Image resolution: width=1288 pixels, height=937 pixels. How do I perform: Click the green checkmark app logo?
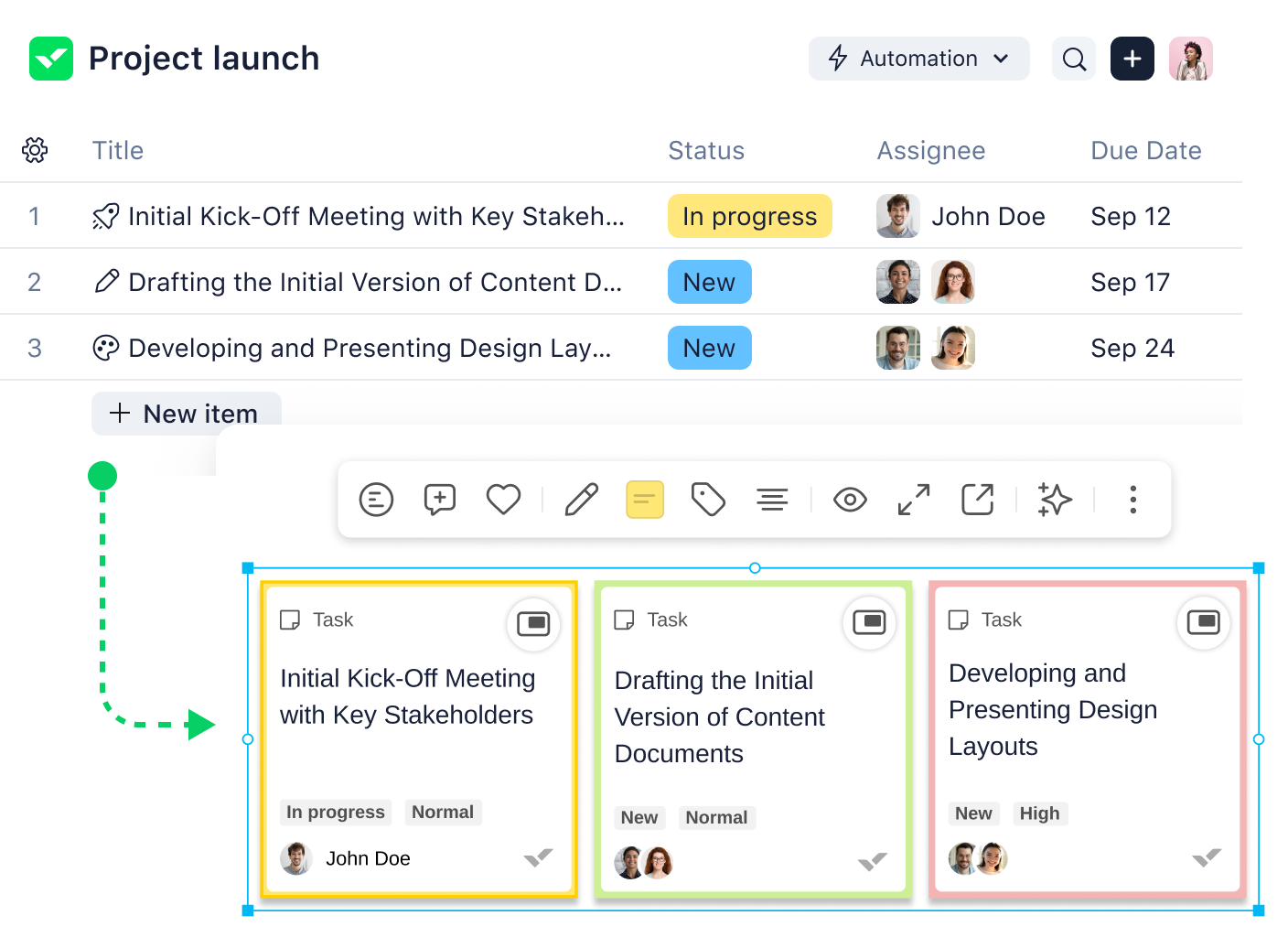click(x=51, y=59)
